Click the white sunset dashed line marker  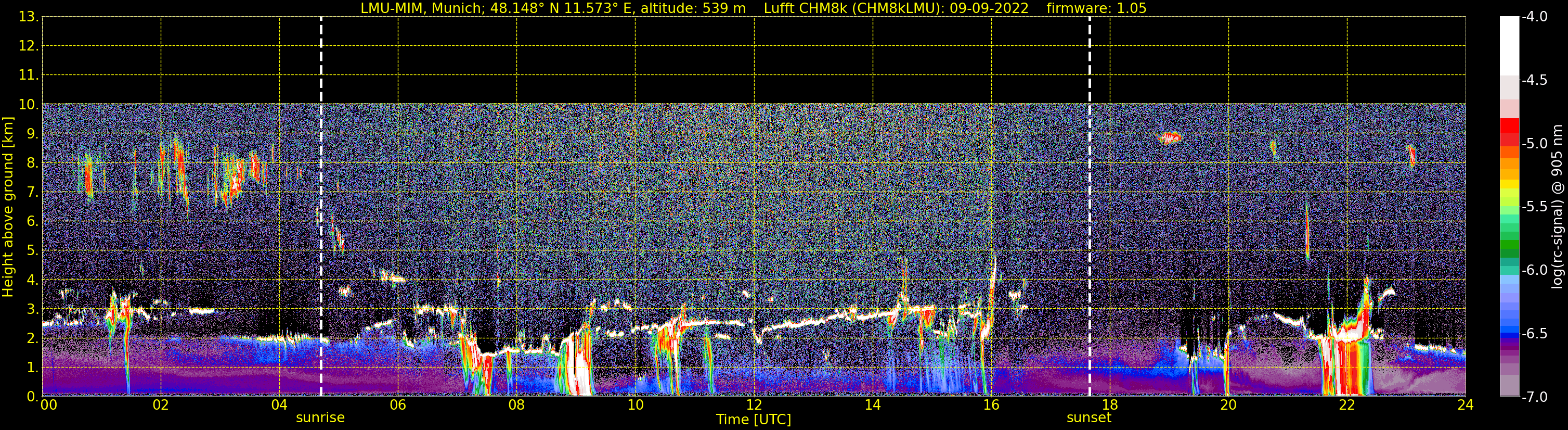[1090, 207]
